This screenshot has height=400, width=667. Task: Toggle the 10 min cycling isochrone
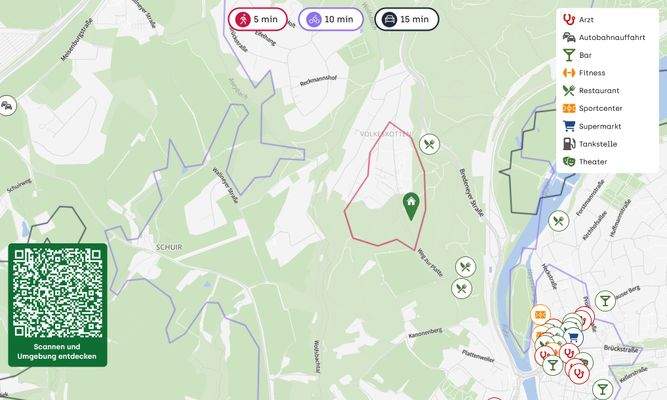click(331, 19)
